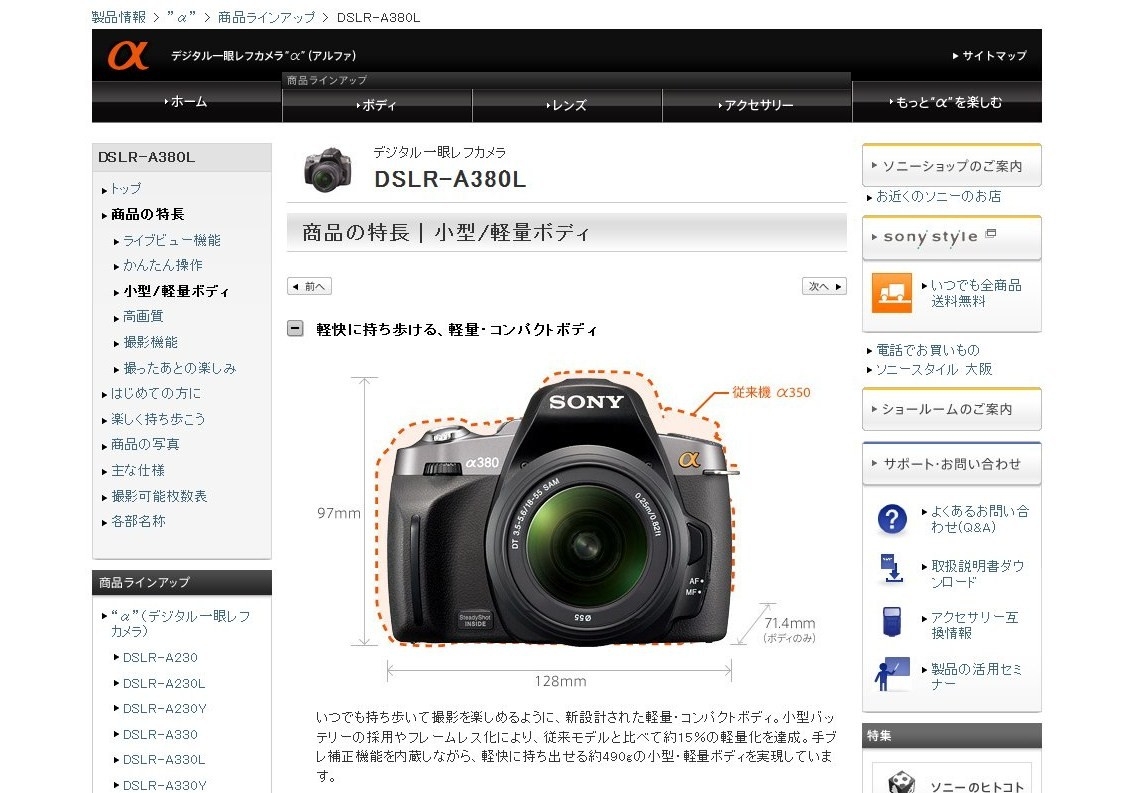Viewport: 1136px width, 793px height.
Task: Go to next page with 次へ button
Action: point(824,286)
